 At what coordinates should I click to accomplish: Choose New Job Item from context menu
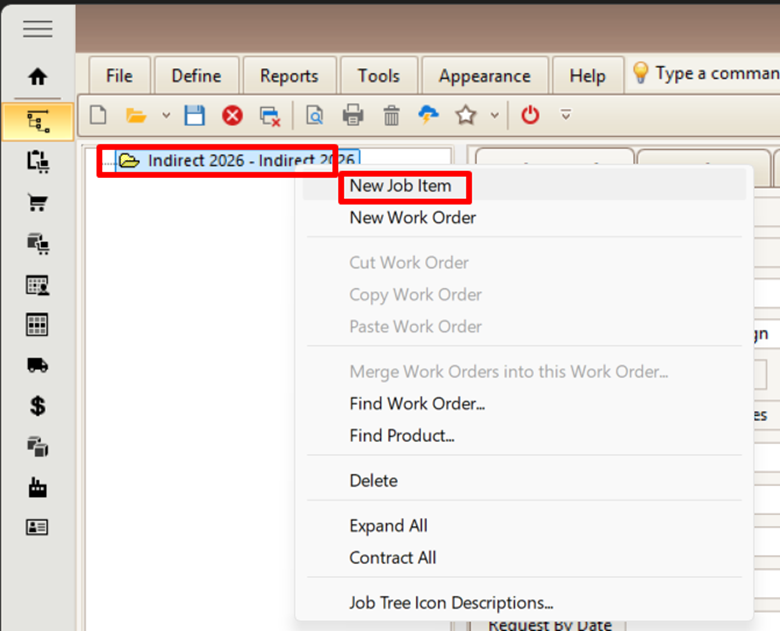click(x=400, y=186)
